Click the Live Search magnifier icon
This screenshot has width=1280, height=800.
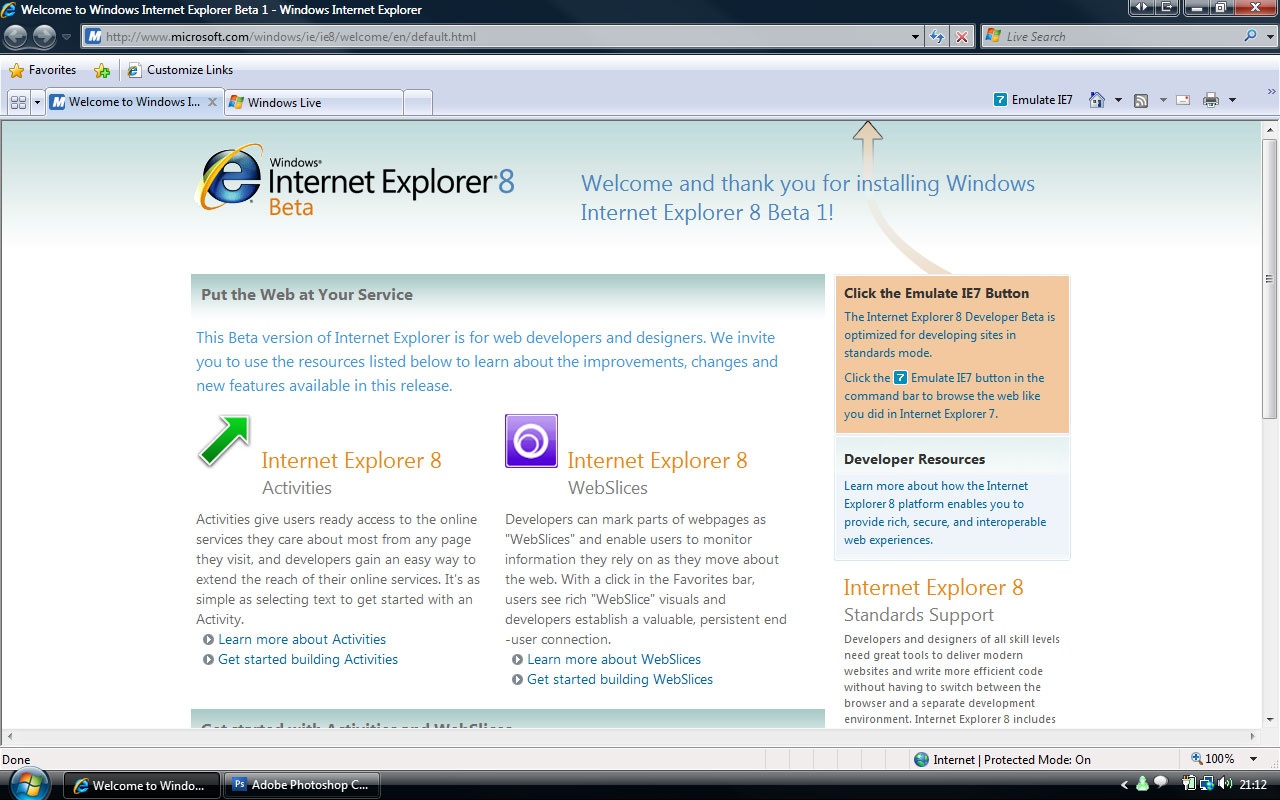1250,37
